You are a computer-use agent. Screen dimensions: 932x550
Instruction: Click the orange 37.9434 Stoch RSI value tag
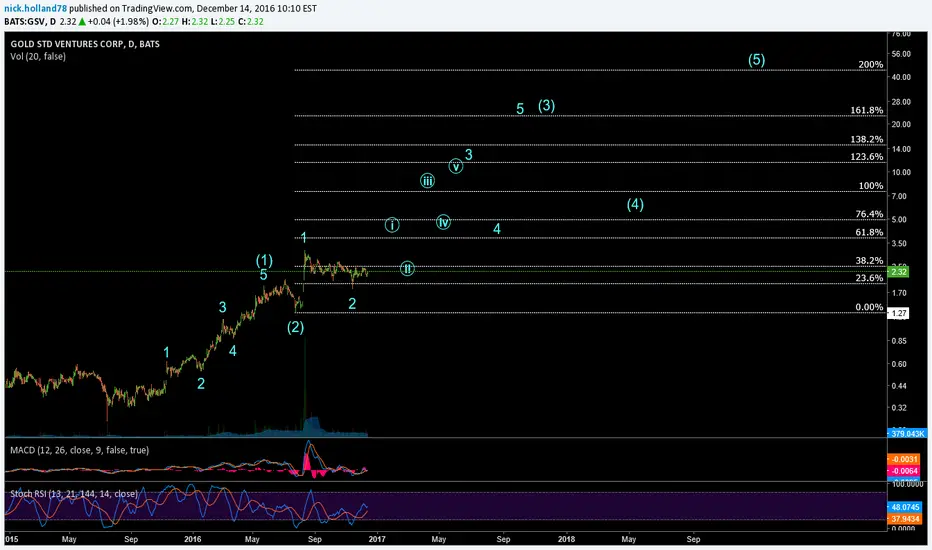click(x=905, y=519)
